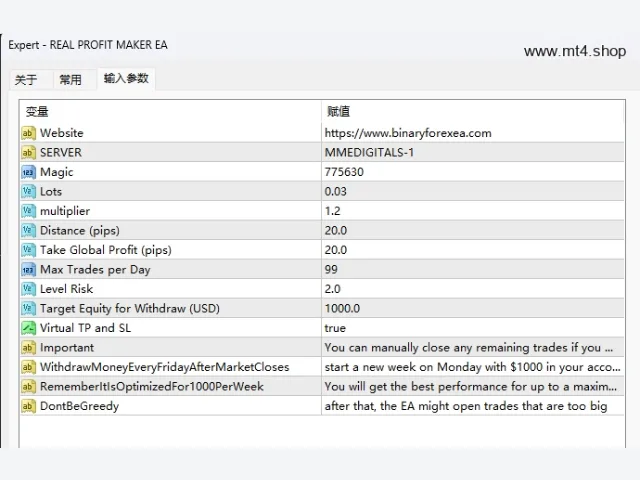The height and width of the screenshot is (480, 640).
Task: Edit the multiplier value 1.2
Action: tap(332, 211)
